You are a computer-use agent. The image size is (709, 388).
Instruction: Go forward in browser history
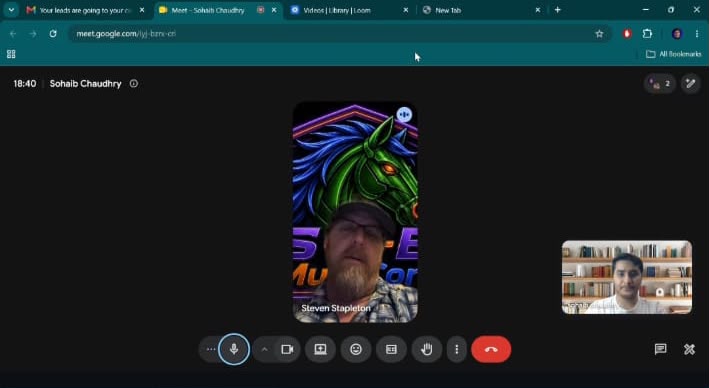click(x=33, y=33)
